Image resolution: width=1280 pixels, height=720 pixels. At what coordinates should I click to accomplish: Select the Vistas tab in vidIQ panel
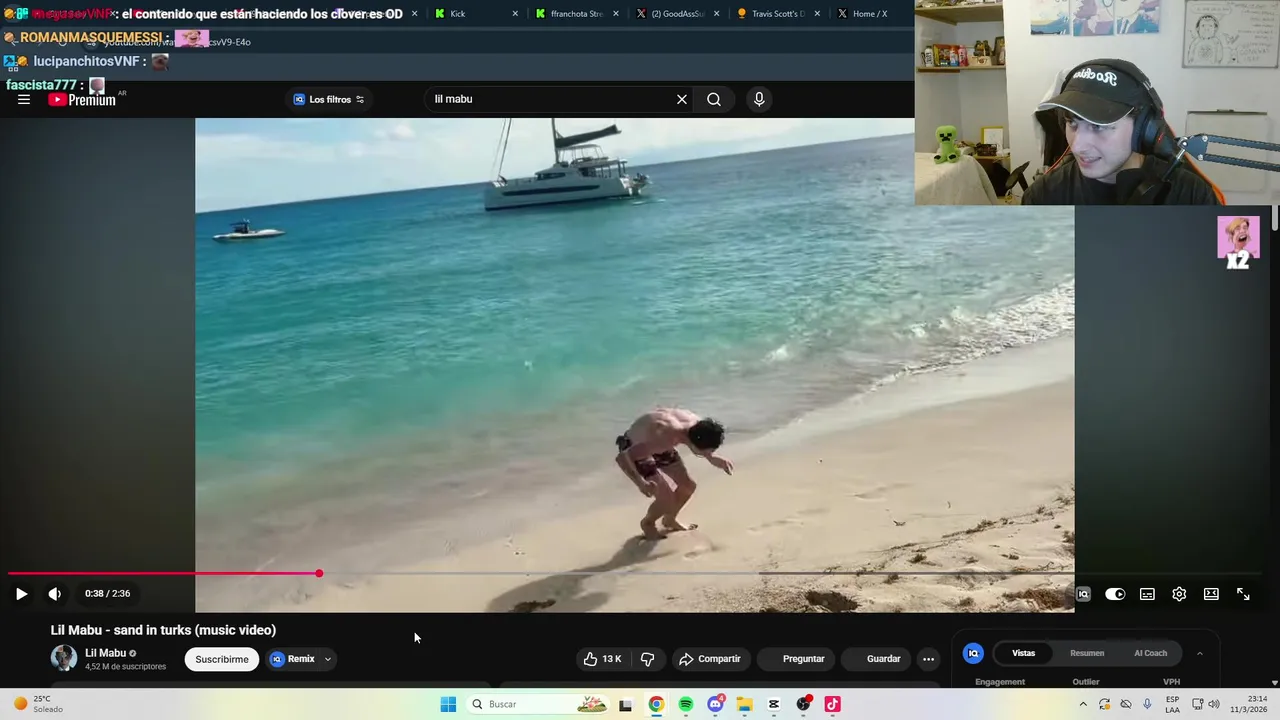point(1023,653)
